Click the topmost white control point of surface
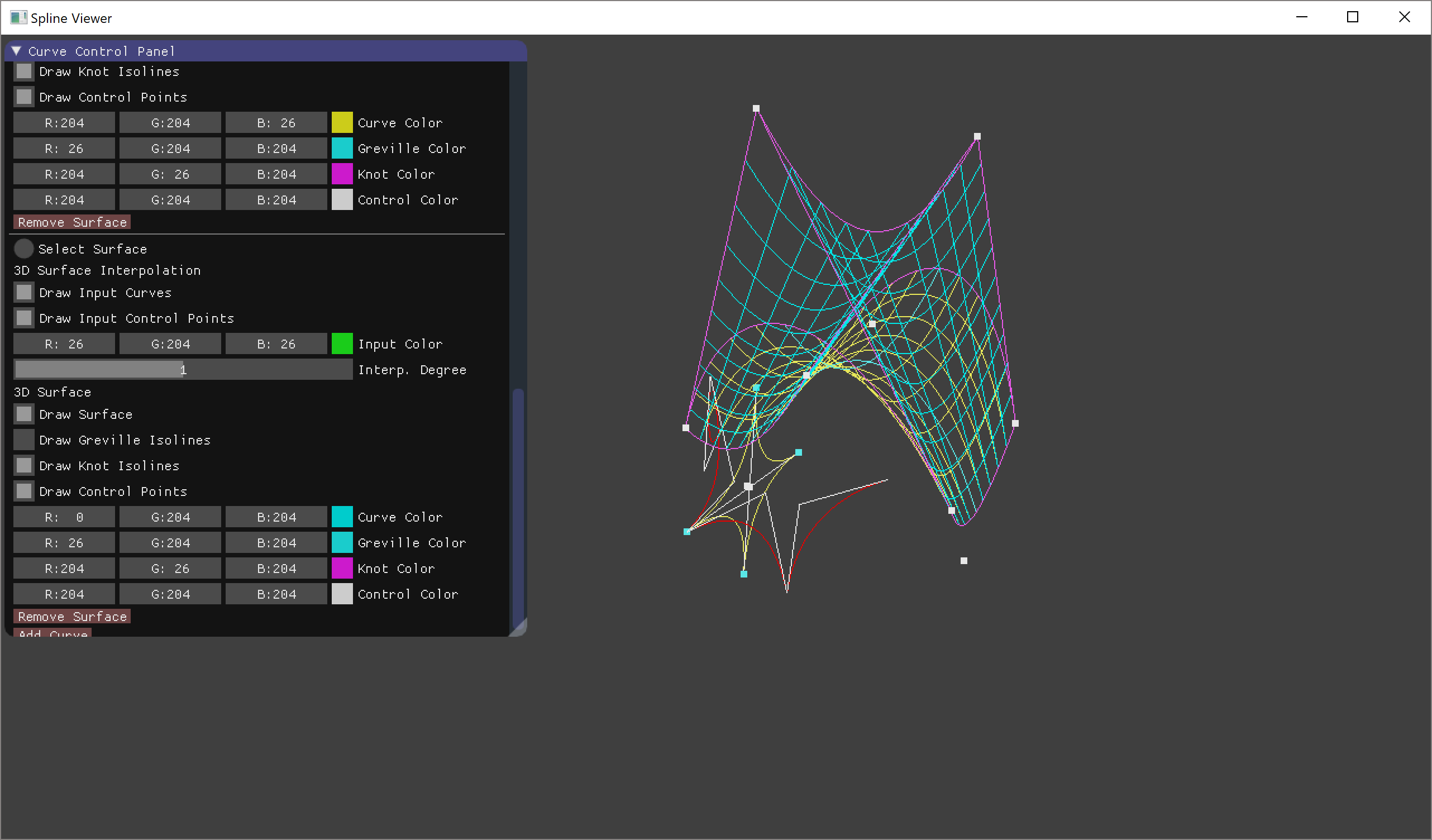1432x840 pixels. coord(756,108)
